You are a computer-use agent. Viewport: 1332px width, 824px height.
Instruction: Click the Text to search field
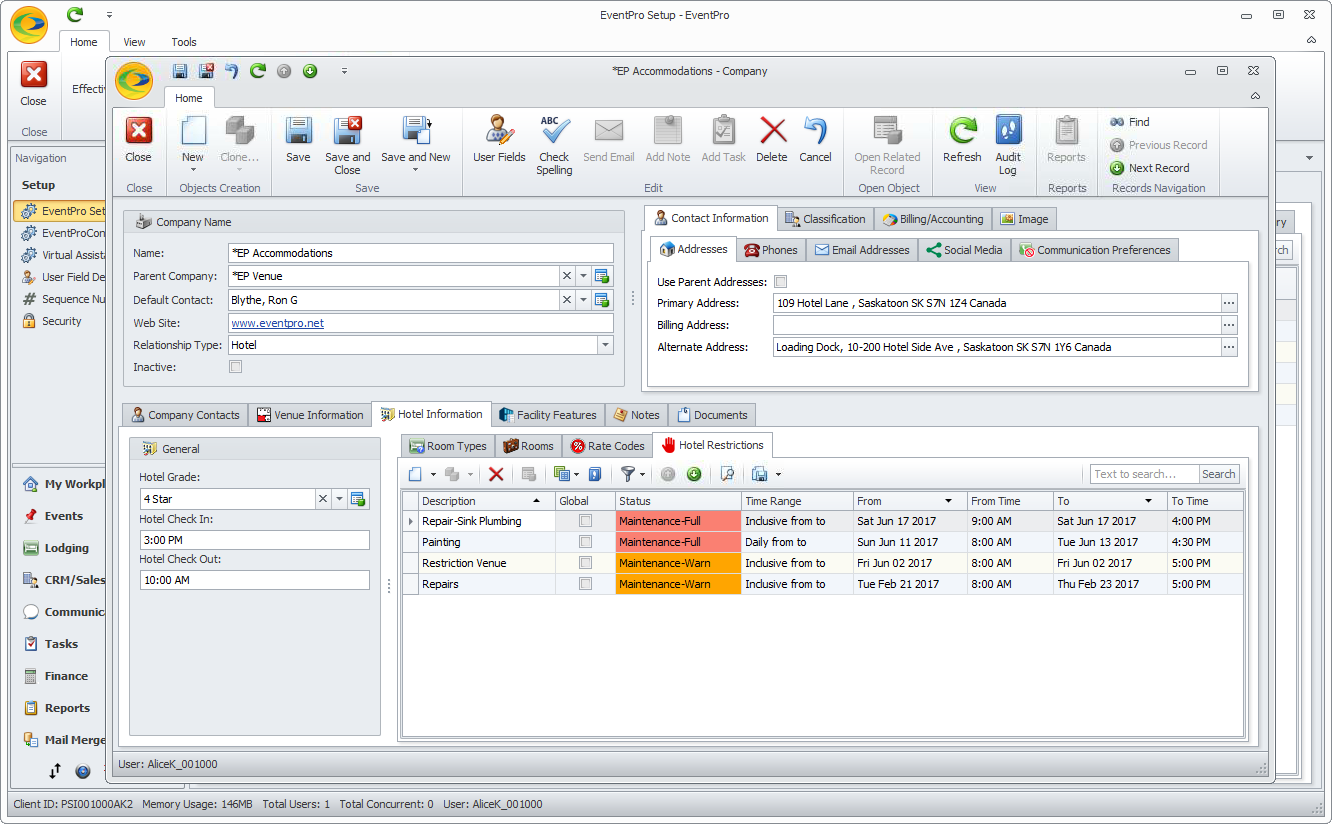point(1144,474)
